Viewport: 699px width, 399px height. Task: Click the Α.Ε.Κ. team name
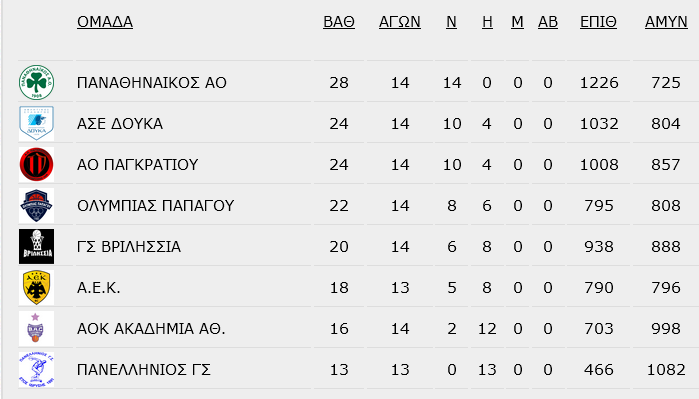coord(99,288)
